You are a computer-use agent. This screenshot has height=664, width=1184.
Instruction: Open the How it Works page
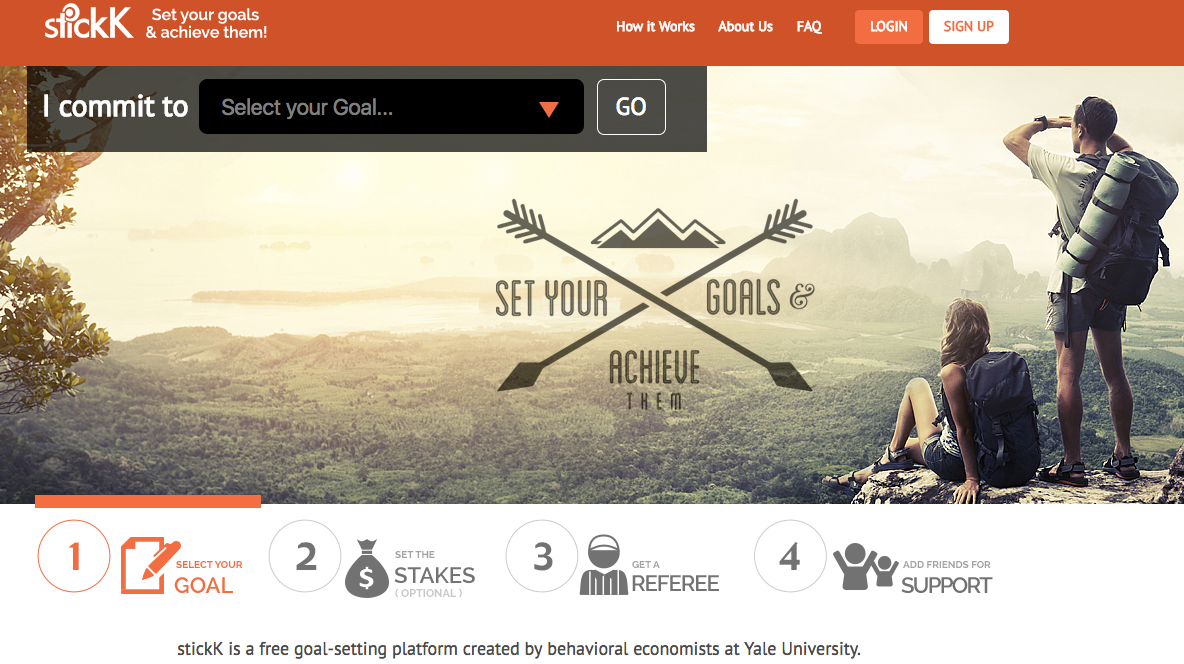(655, 26)
